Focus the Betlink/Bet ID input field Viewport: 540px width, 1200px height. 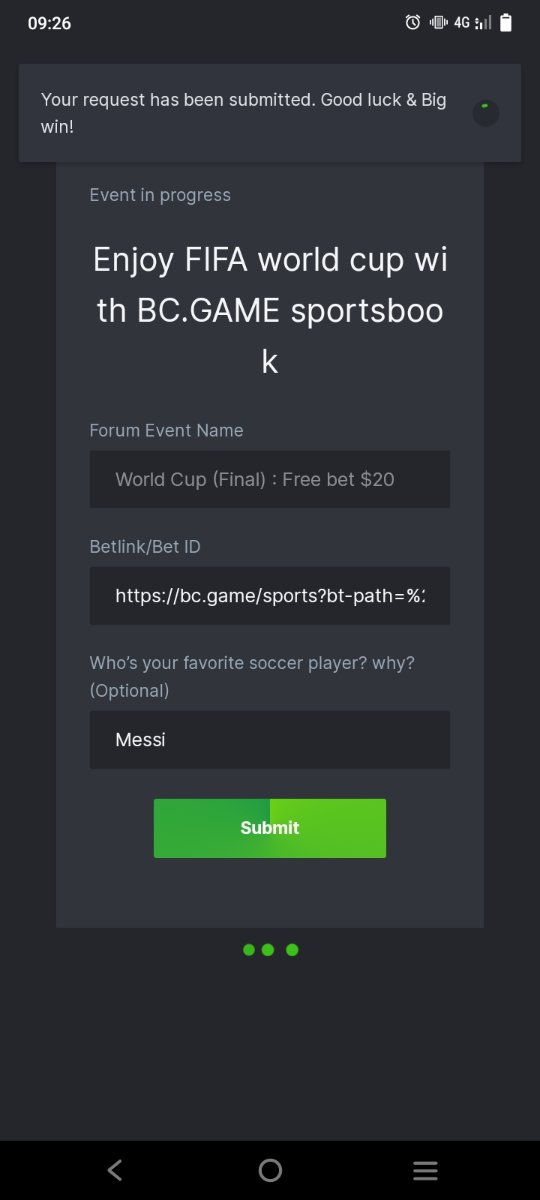270,596
